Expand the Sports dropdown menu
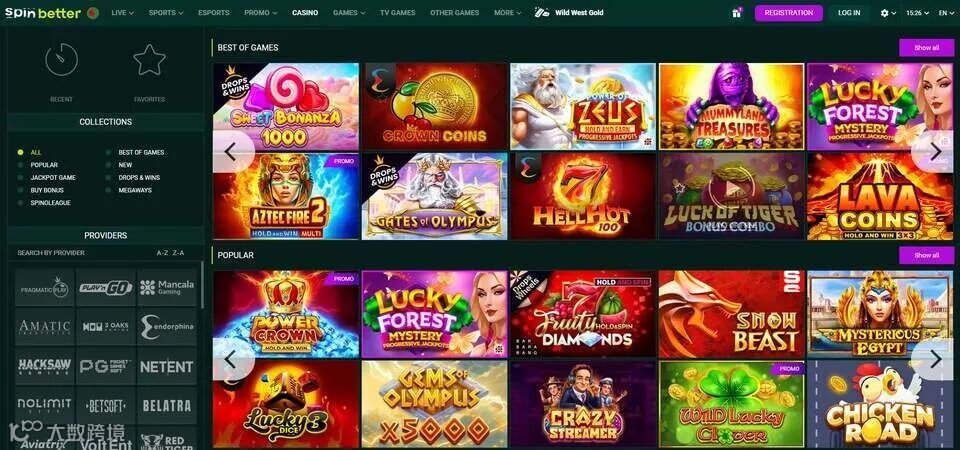The image size is (960, 450). click(165, 12)
